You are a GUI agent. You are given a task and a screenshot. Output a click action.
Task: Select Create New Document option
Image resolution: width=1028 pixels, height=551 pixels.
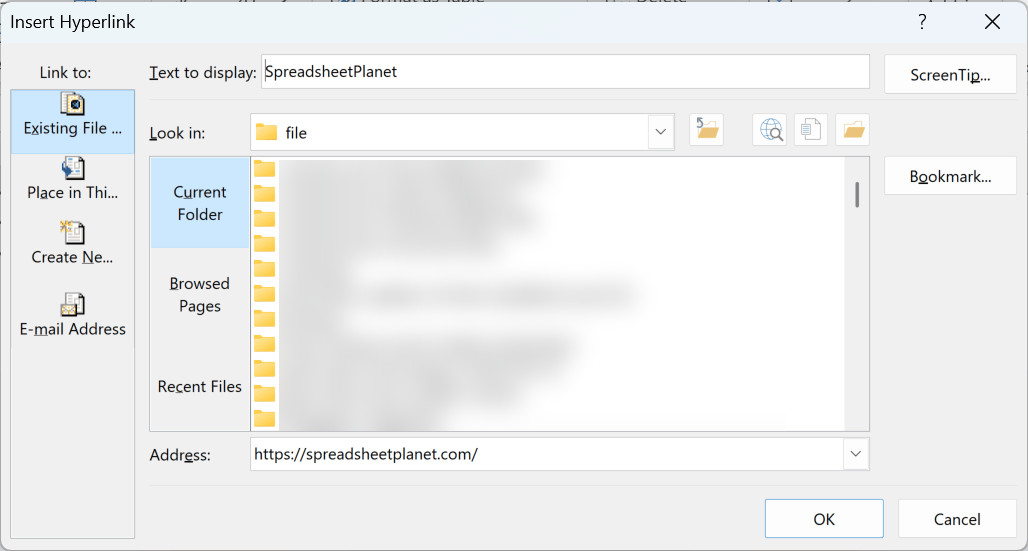[x=73, y=243]
